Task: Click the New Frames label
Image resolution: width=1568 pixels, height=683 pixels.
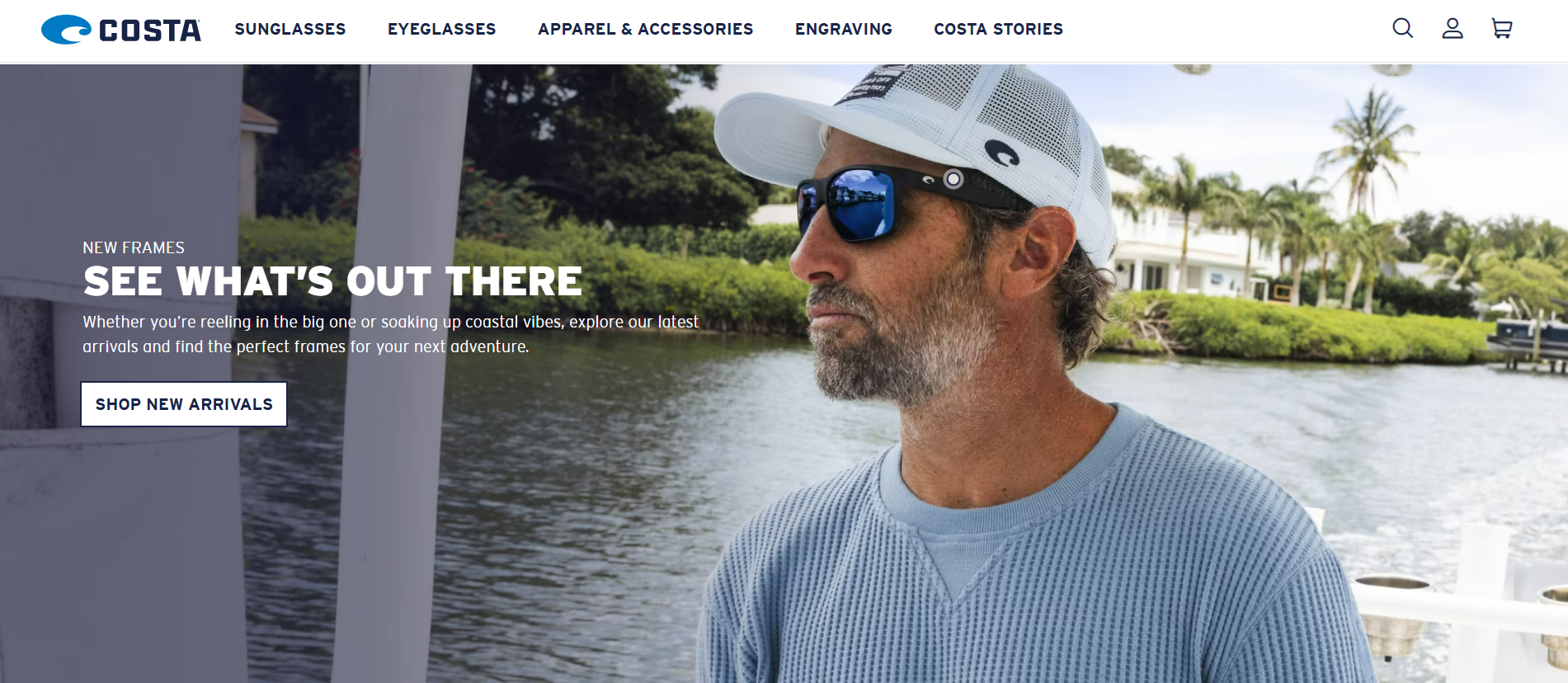Action: [134, 247]
